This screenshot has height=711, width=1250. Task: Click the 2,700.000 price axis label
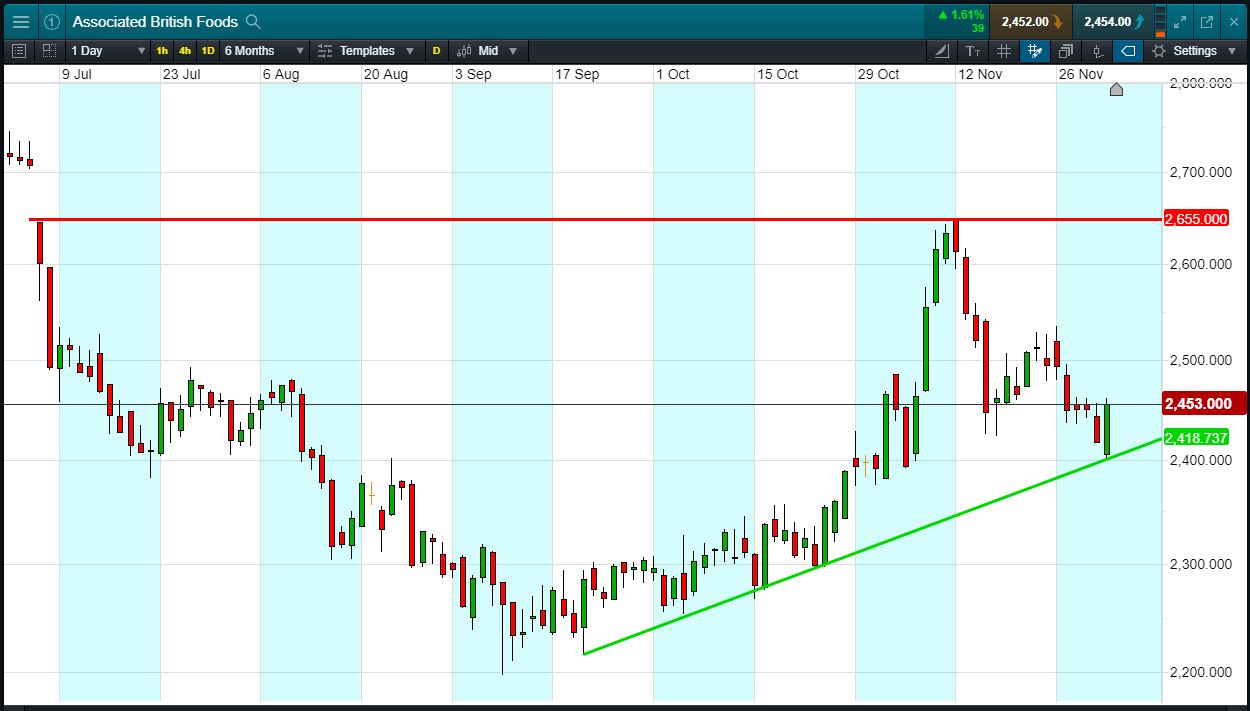point(1200,172)
